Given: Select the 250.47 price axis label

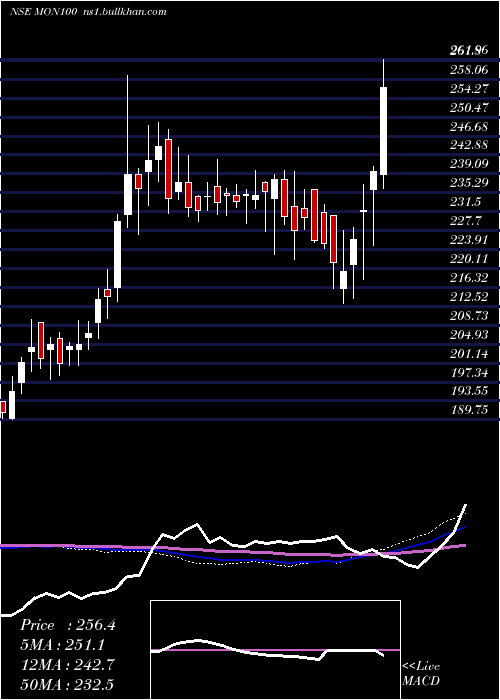Looking at the screenshot, I should click(x=468, y=108).
